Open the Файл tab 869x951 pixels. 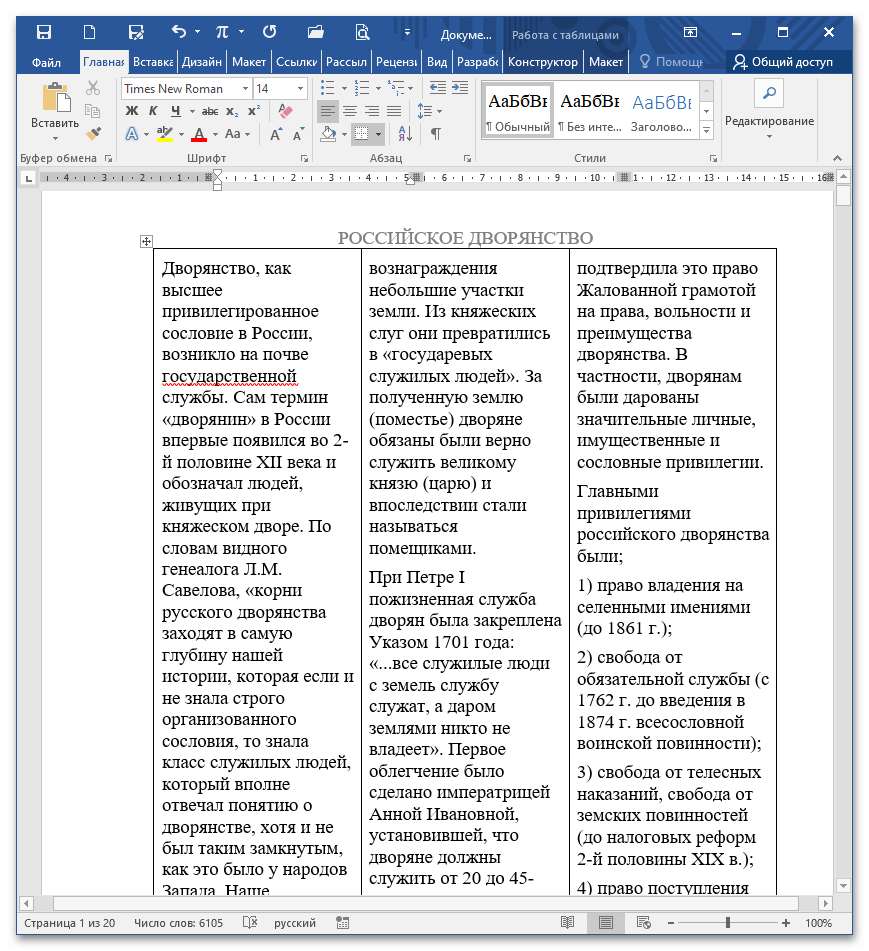[47, 62]
